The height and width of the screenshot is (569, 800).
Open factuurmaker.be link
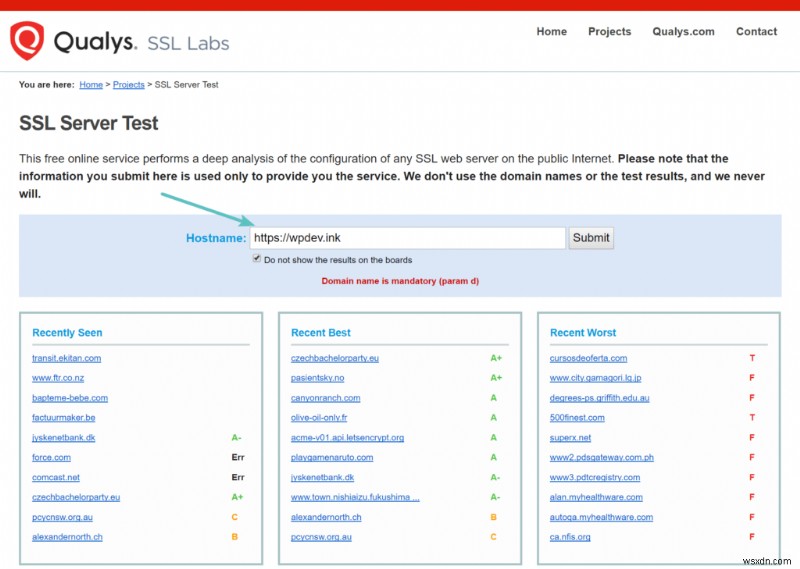pyautogui.click(x=63, y=418)
